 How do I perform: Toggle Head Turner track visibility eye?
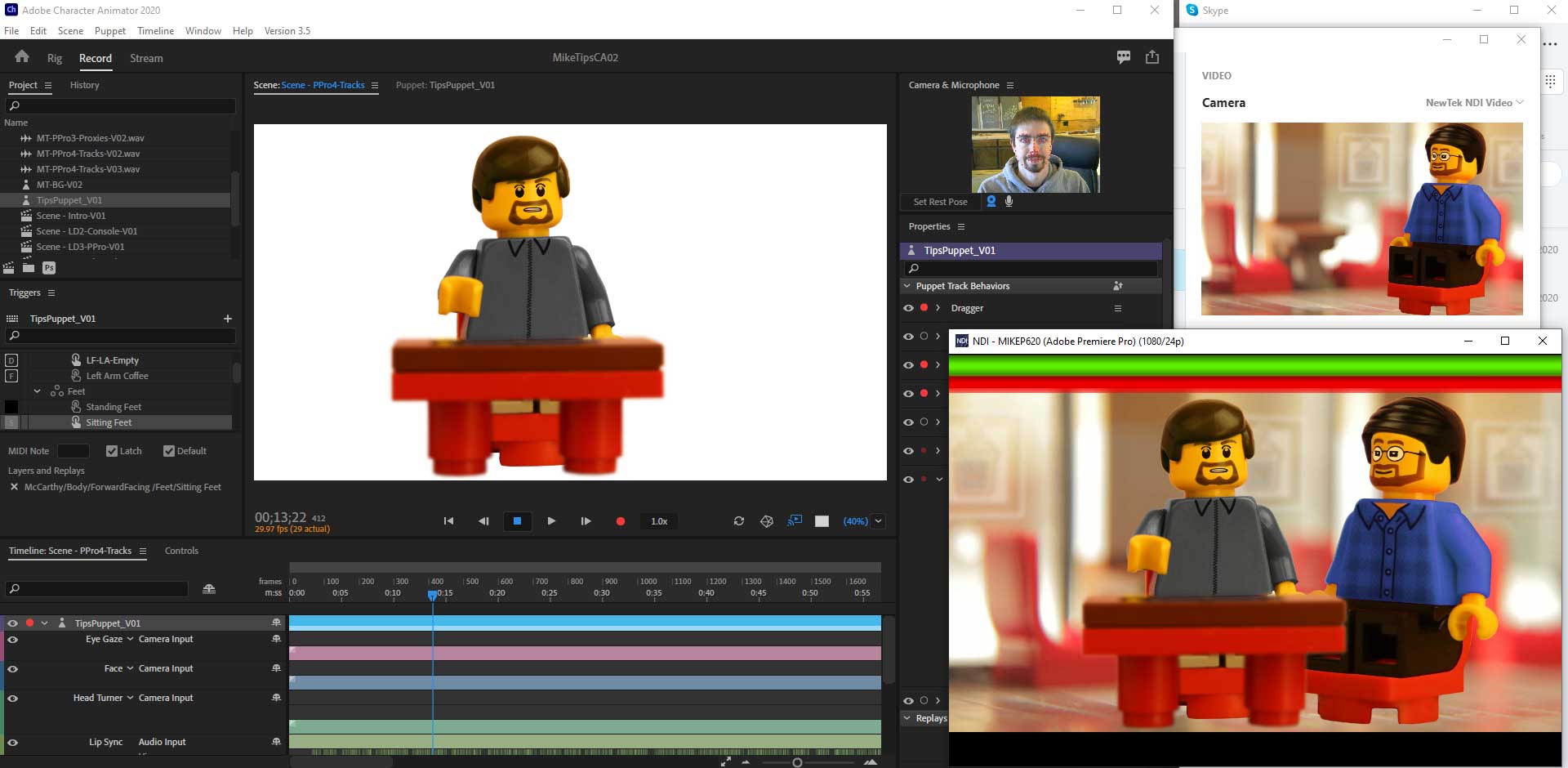pos(12,698)
